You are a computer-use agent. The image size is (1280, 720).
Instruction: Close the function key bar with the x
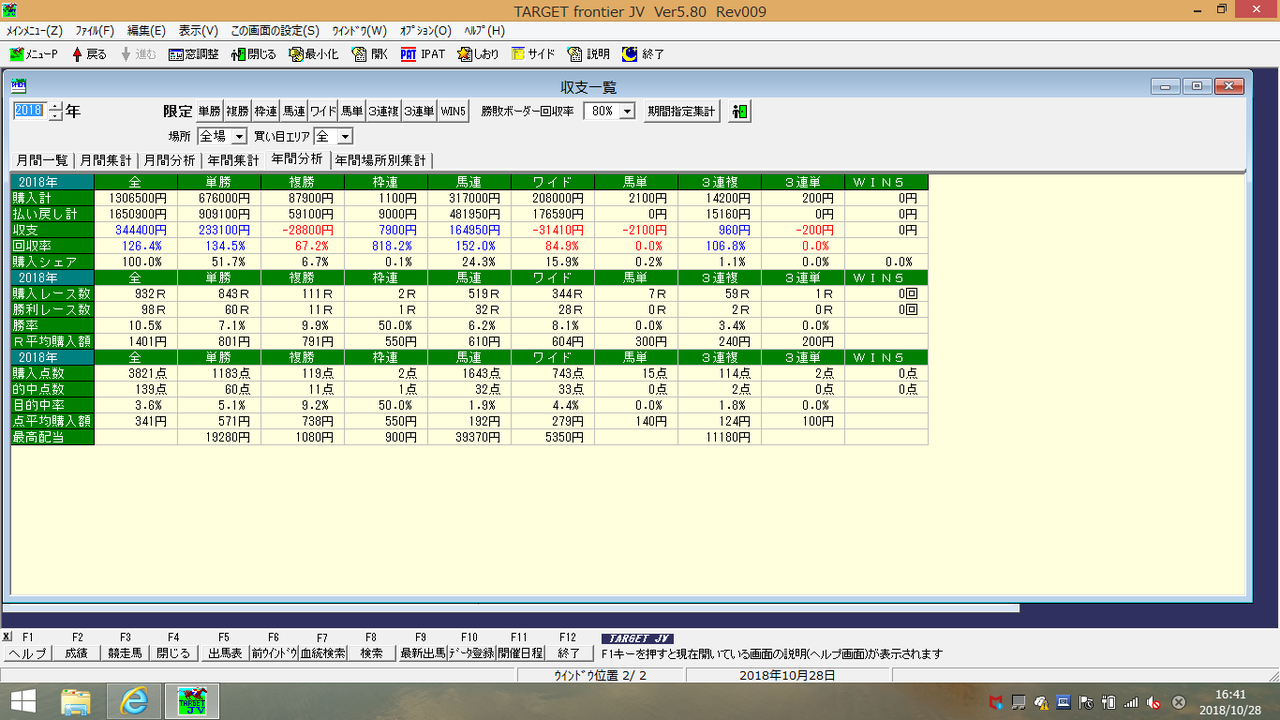click(x=6, y=637)
